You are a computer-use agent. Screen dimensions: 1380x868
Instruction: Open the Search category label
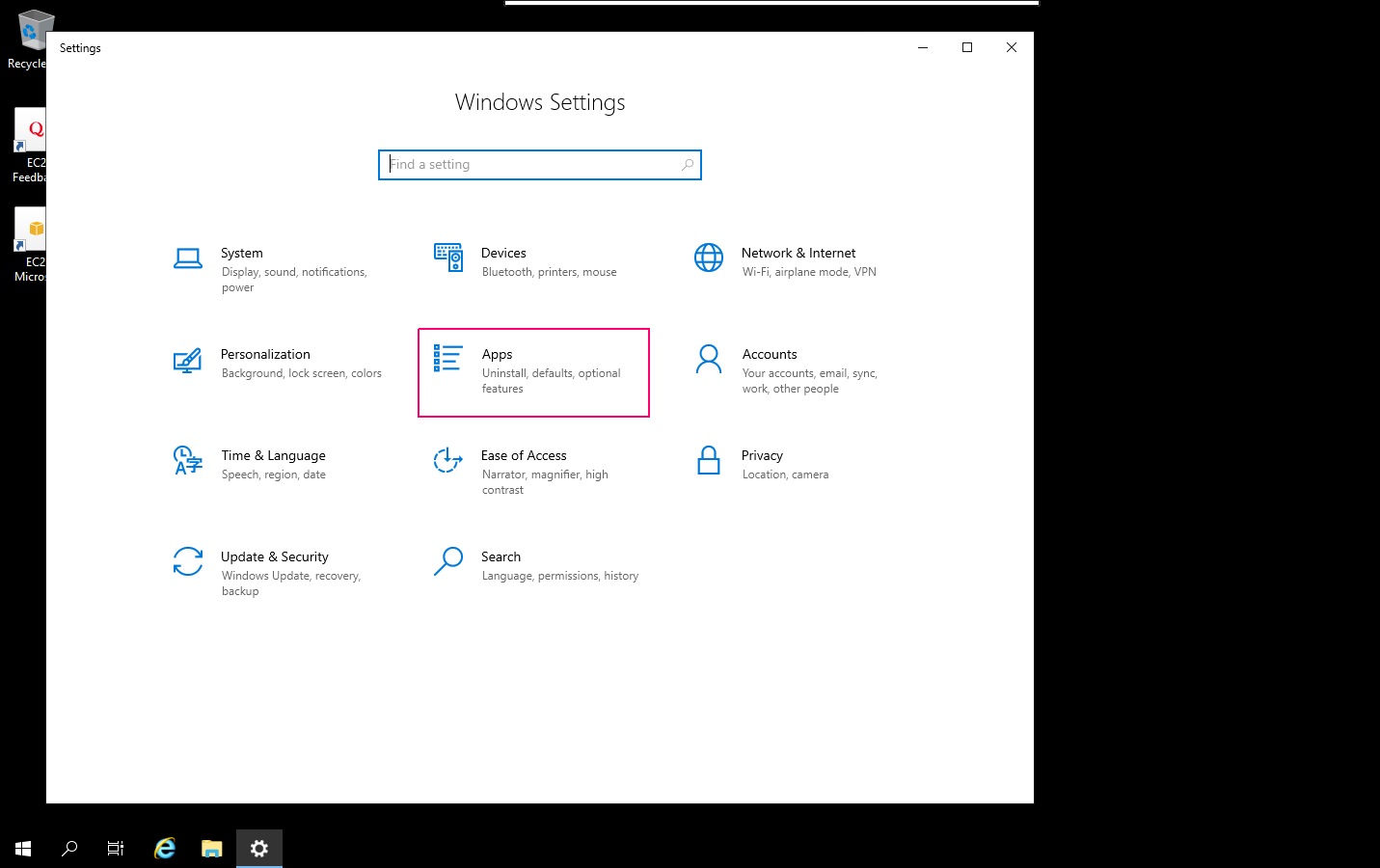(501, 556)
